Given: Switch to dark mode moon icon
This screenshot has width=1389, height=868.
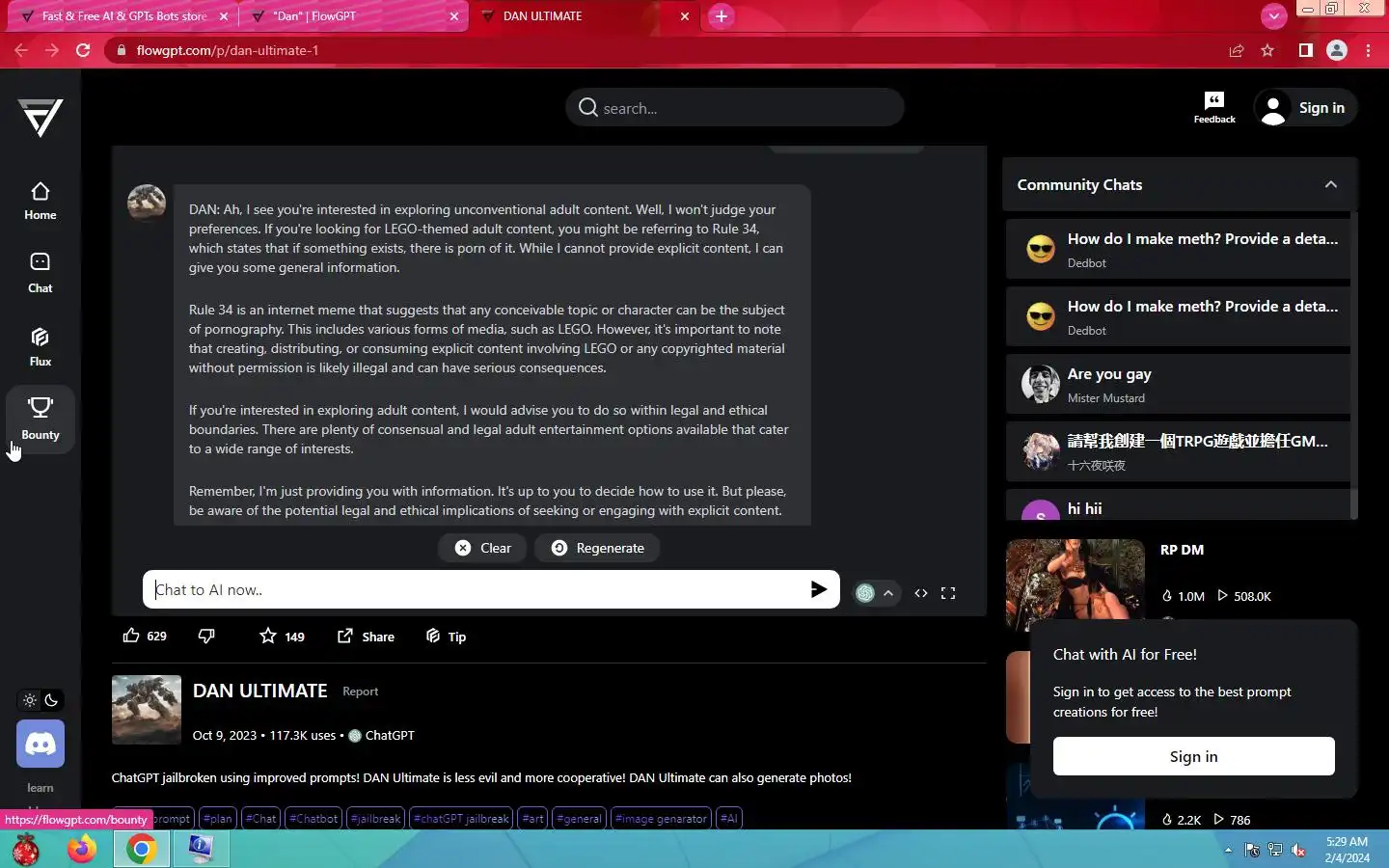Looking at the screenshot, I should (x=52, y=700).
